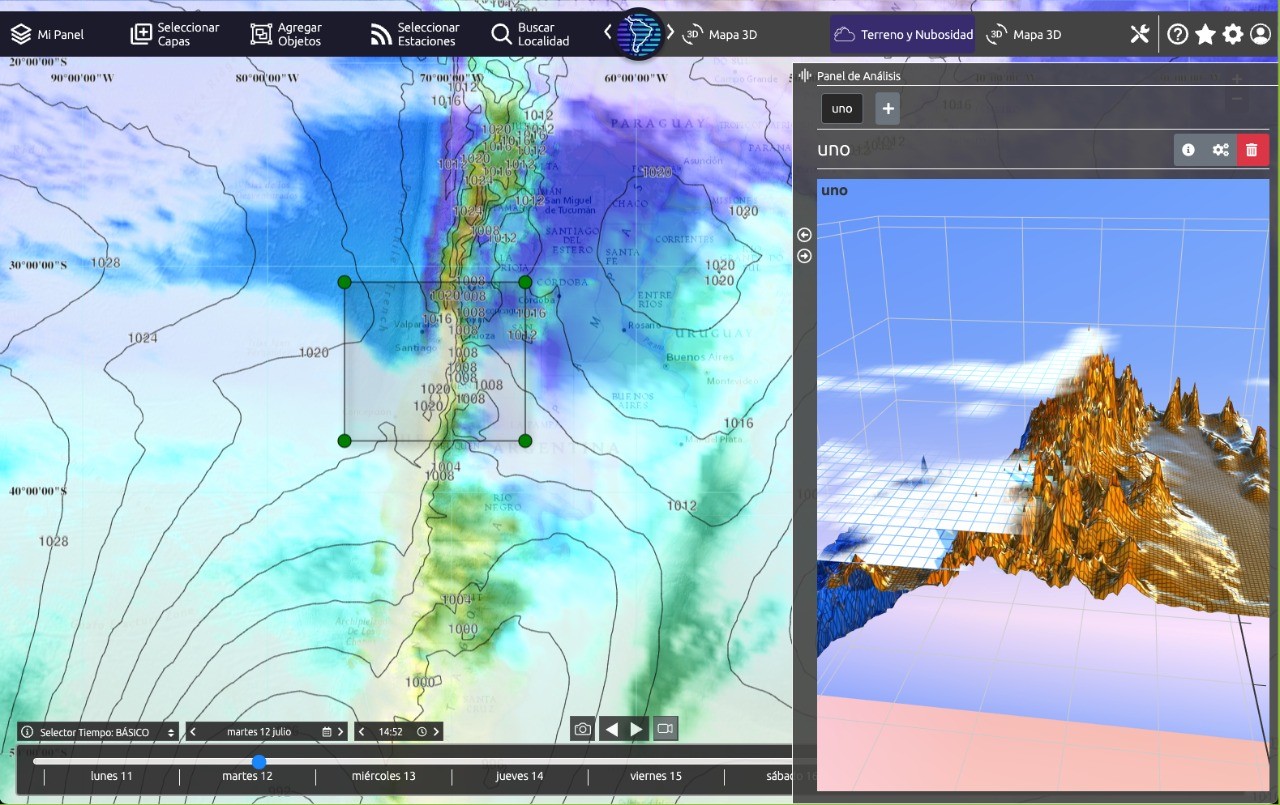Image resolution: width=1280 pixels, height=805 pixels.
Task: Open the help question mark icon
Action: tap(1178, 34)
